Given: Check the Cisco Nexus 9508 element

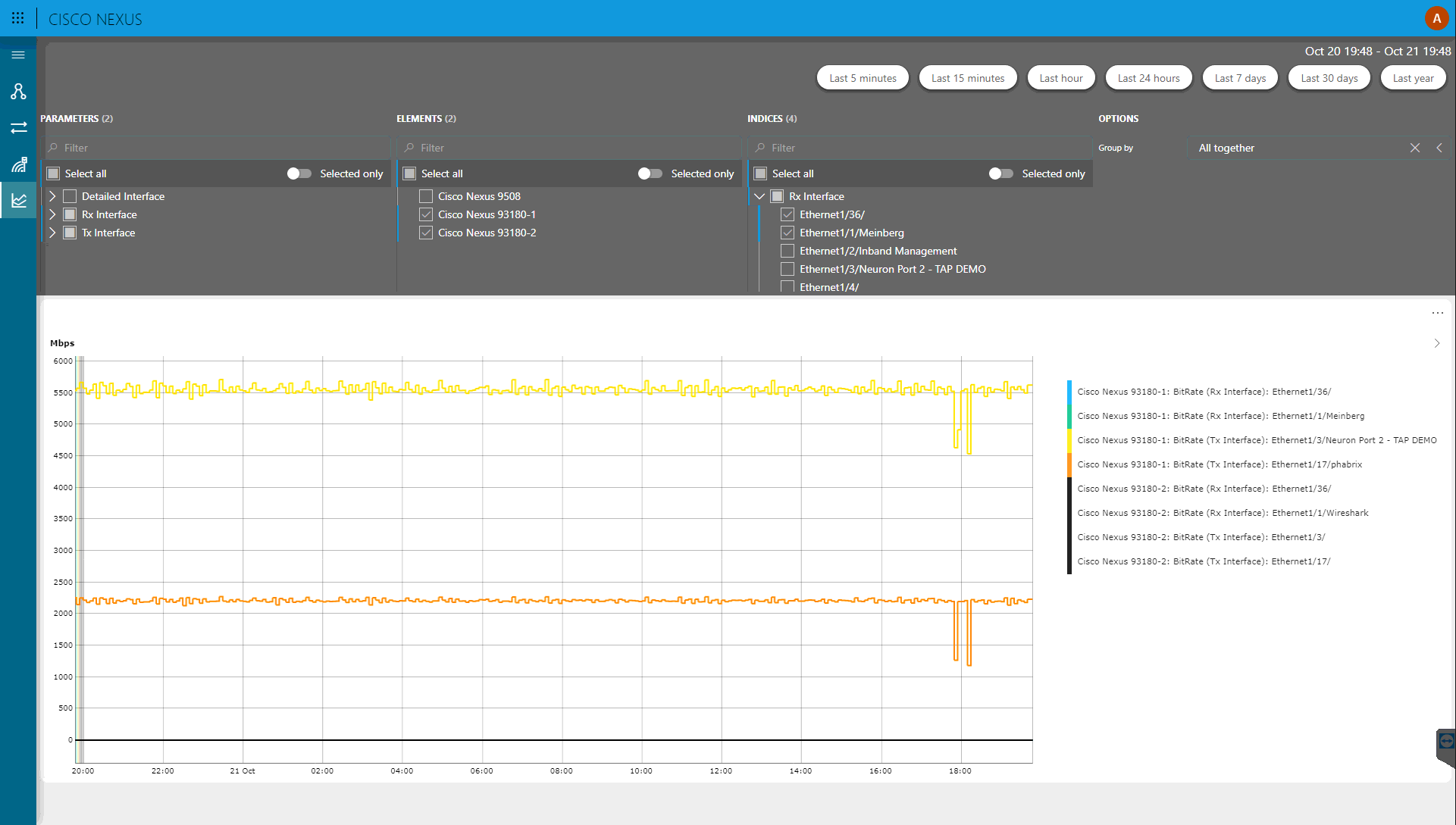Looking at the screenshot, I should (x=426, y=196).
